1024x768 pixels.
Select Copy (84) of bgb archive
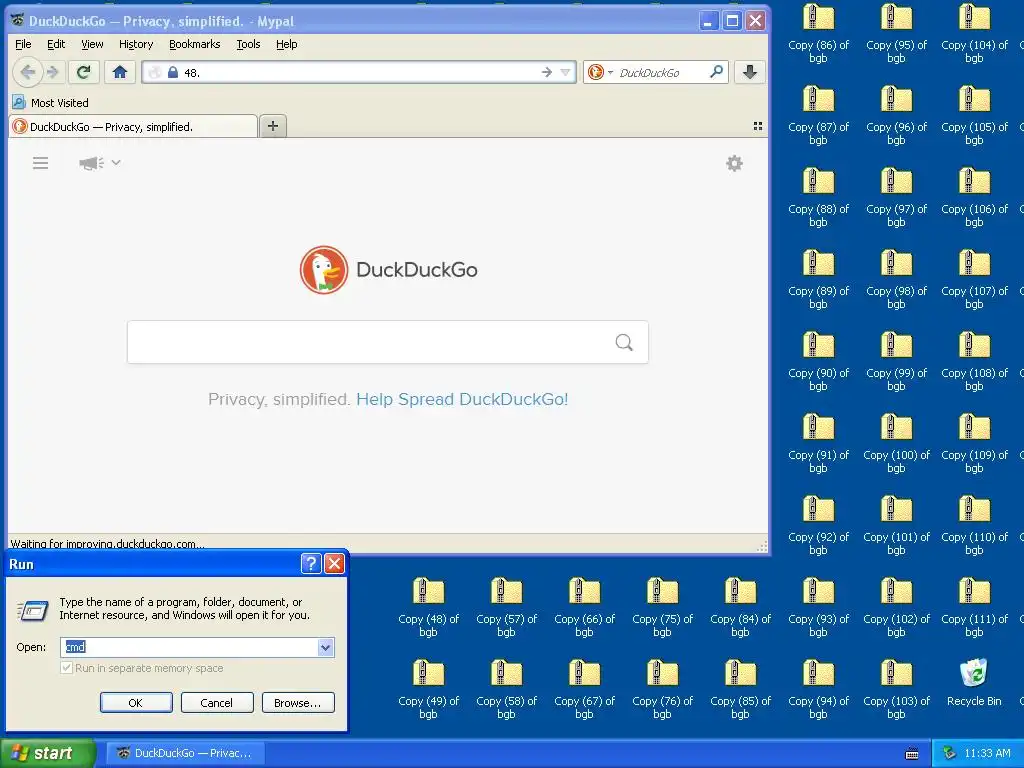click(x=740, y=607)
